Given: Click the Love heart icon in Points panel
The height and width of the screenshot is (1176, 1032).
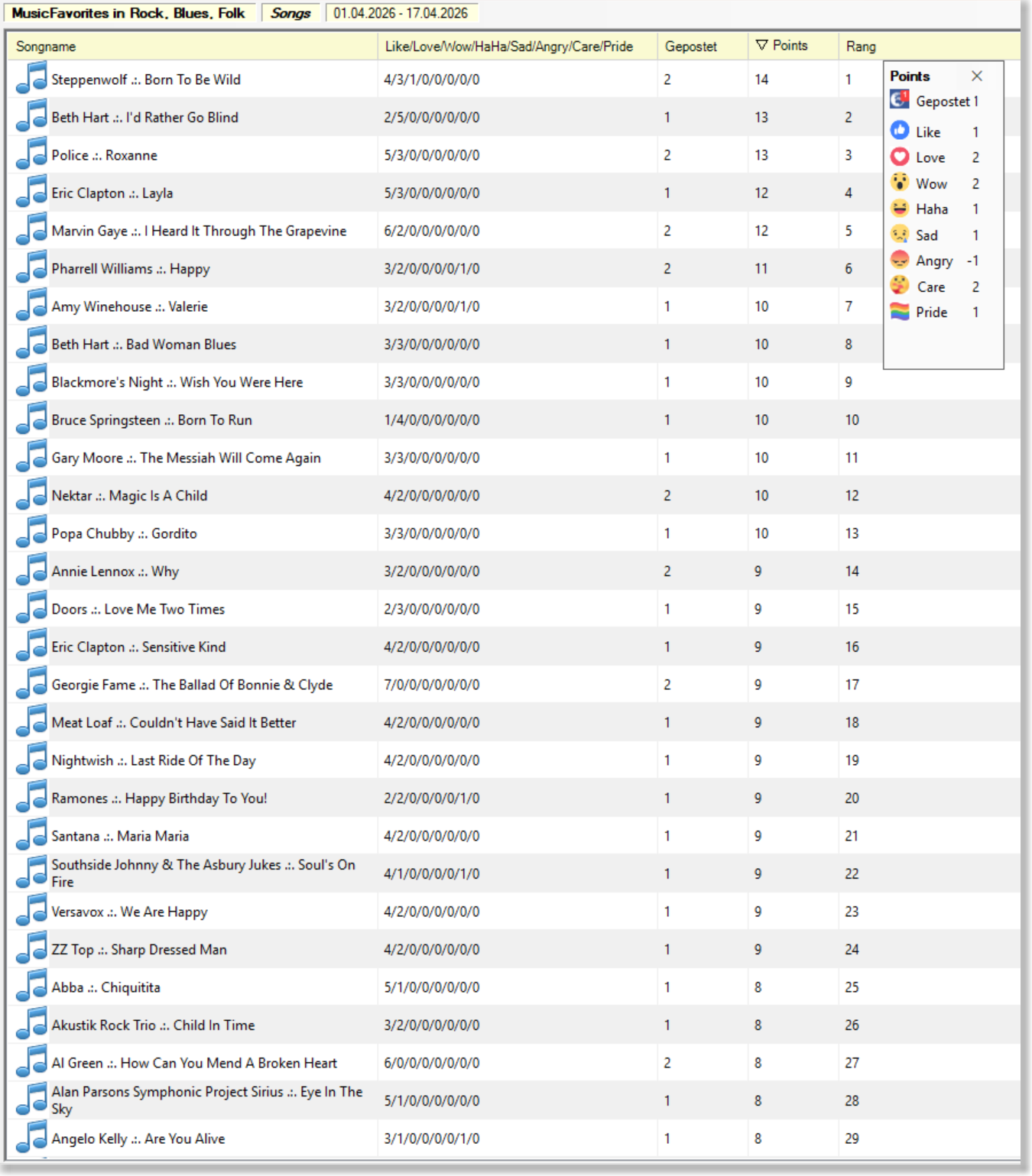Looking at the screenshot, I should [900, 157].
